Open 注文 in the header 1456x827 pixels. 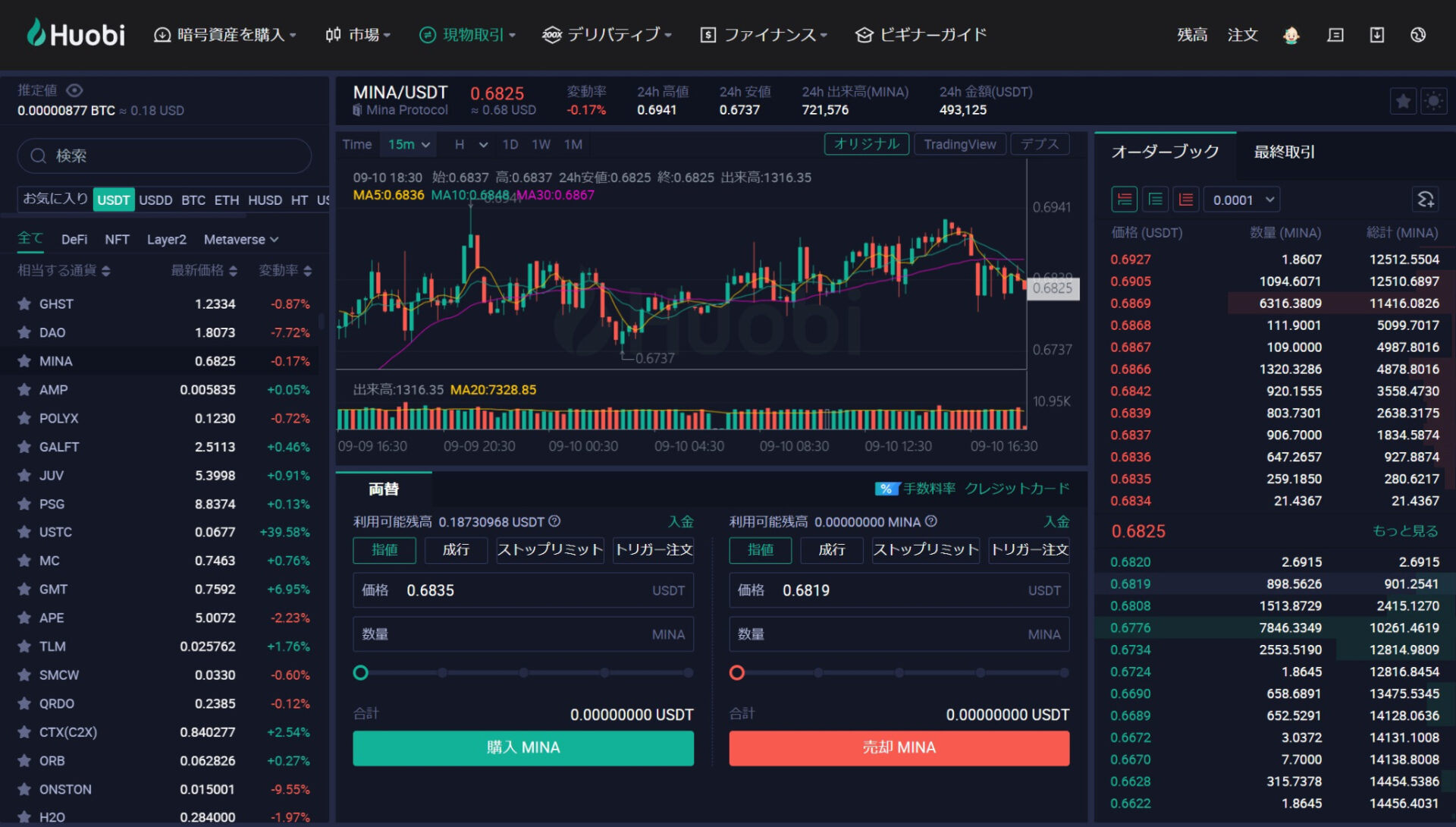[x=1243, y=35]
